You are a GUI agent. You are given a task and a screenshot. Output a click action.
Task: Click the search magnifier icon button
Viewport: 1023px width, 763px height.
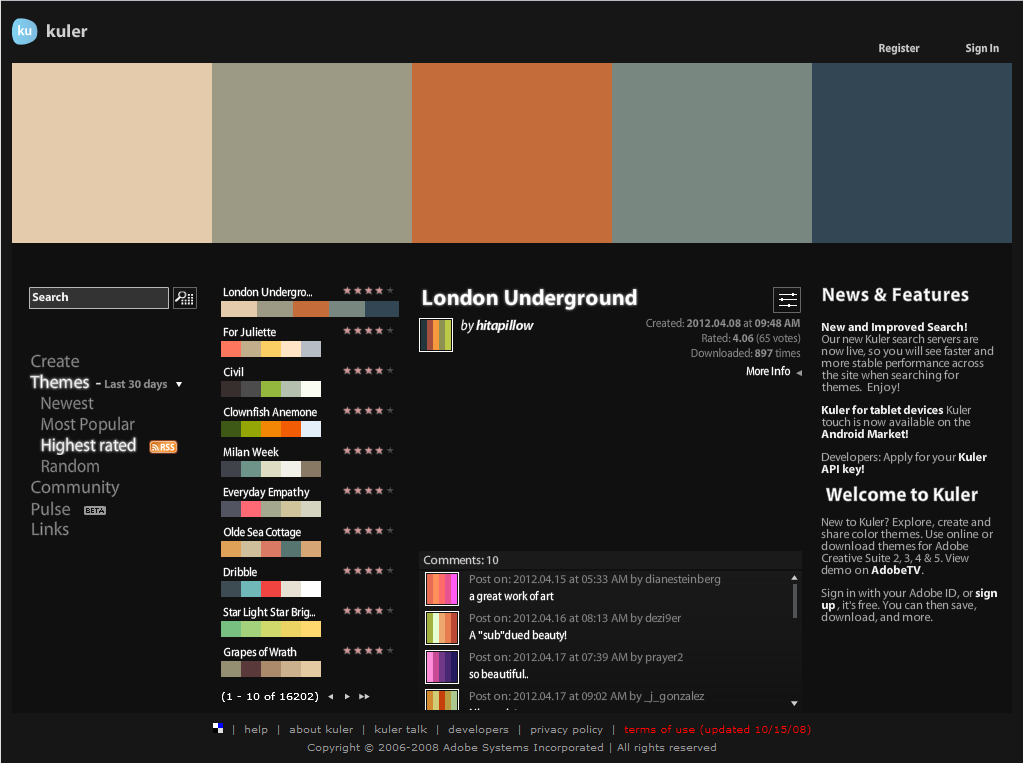[x=185, y=298]
